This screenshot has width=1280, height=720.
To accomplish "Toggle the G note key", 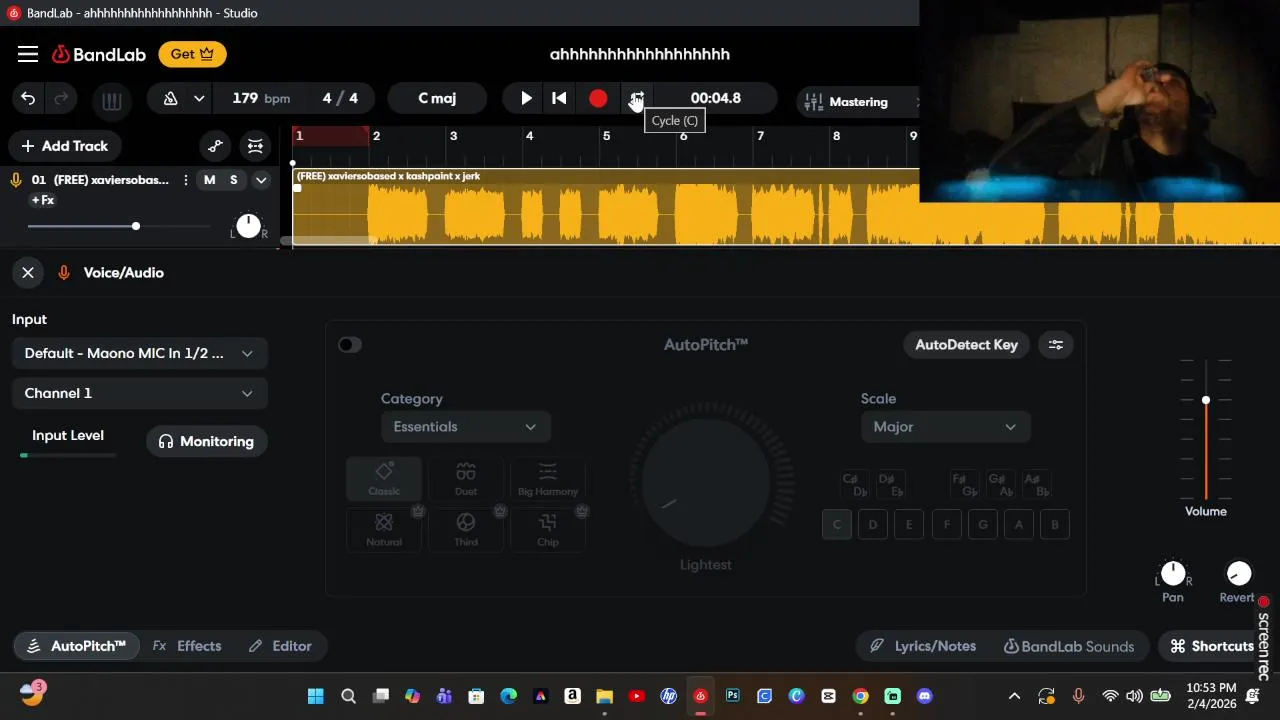I will point(983,524).
